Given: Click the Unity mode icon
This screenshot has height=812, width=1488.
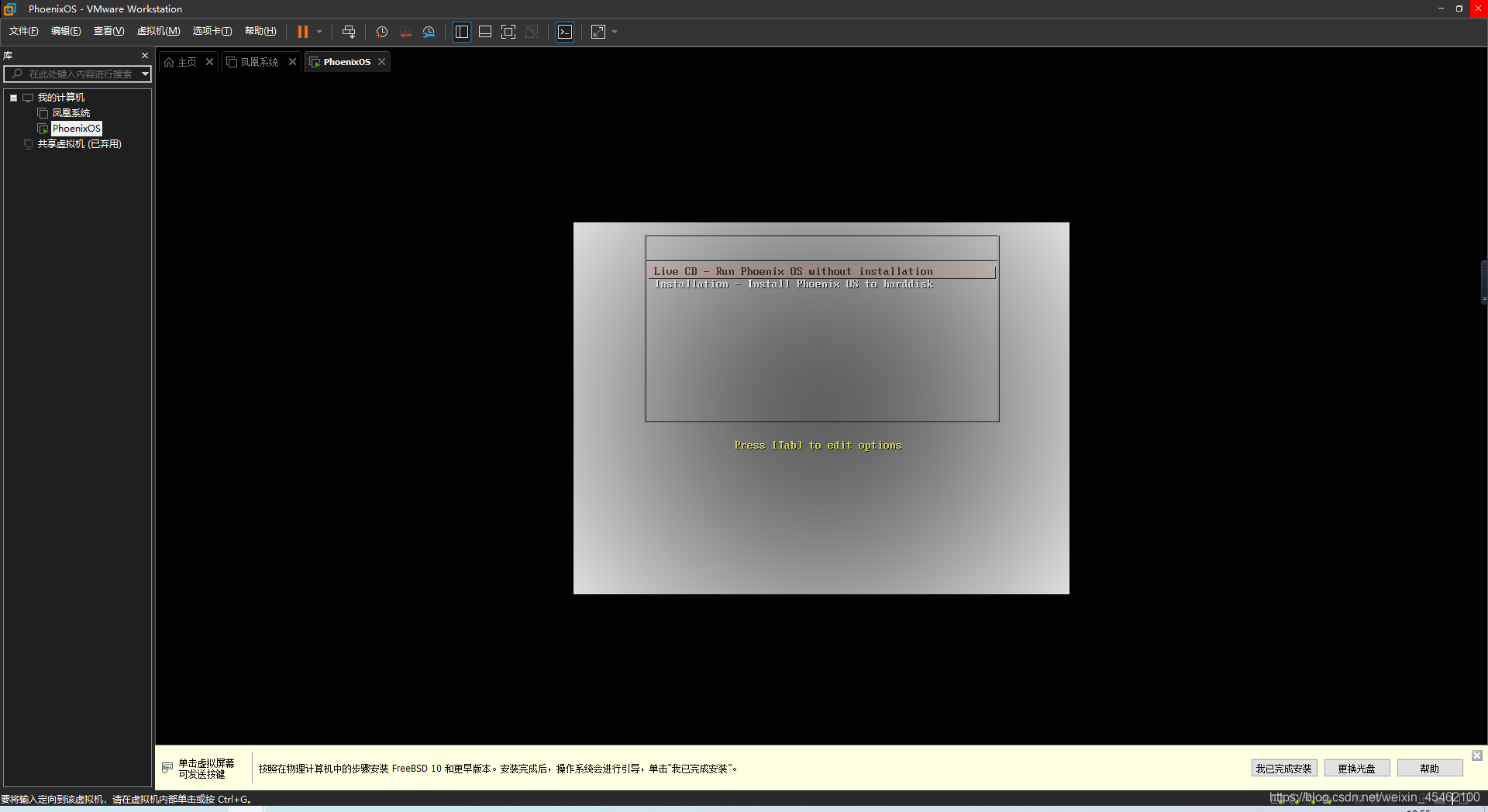Looking at the screenshot, I should 532,32.
